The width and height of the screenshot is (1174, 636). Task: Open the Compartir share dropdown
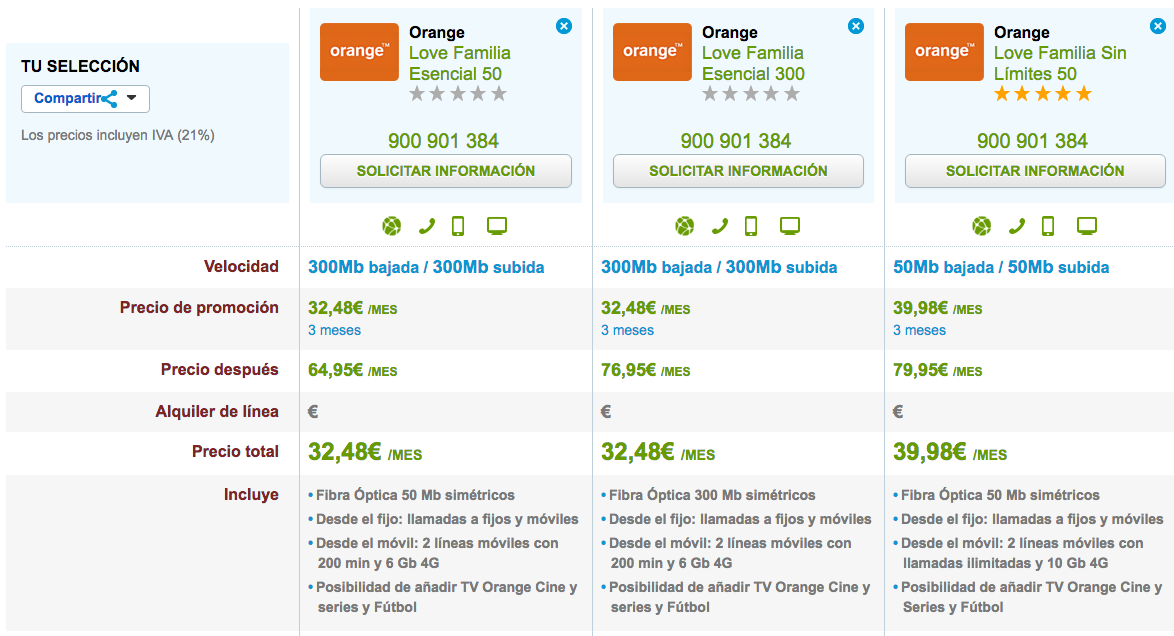(x=85, y=99)
